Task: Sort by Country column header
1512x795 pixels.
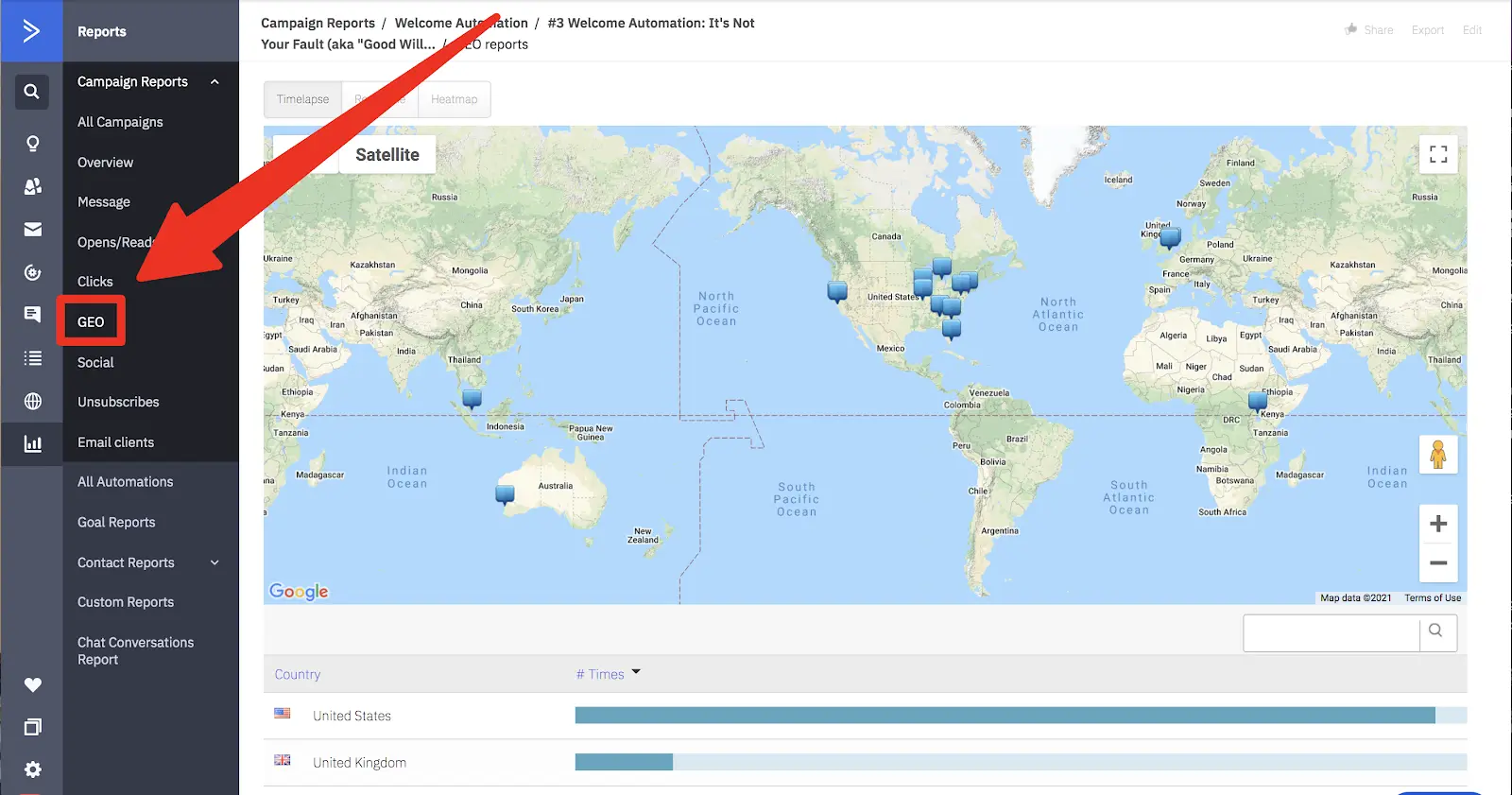Action: pos(298,675)
